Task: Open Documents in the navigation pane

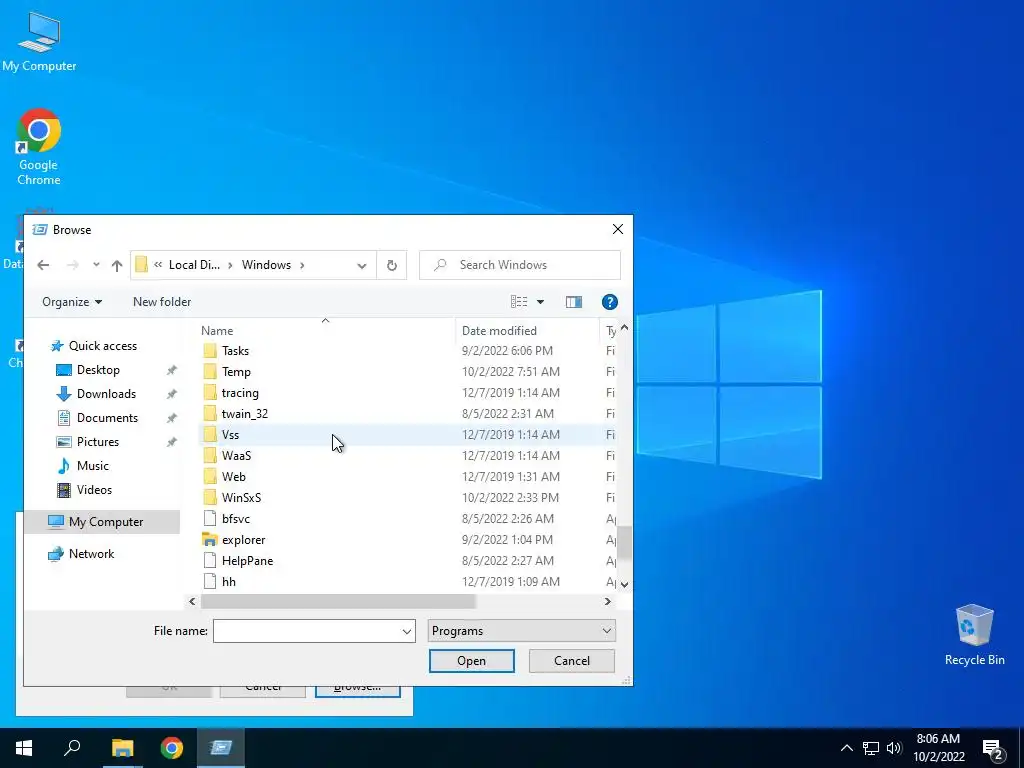Action: [x=107, y=418]
